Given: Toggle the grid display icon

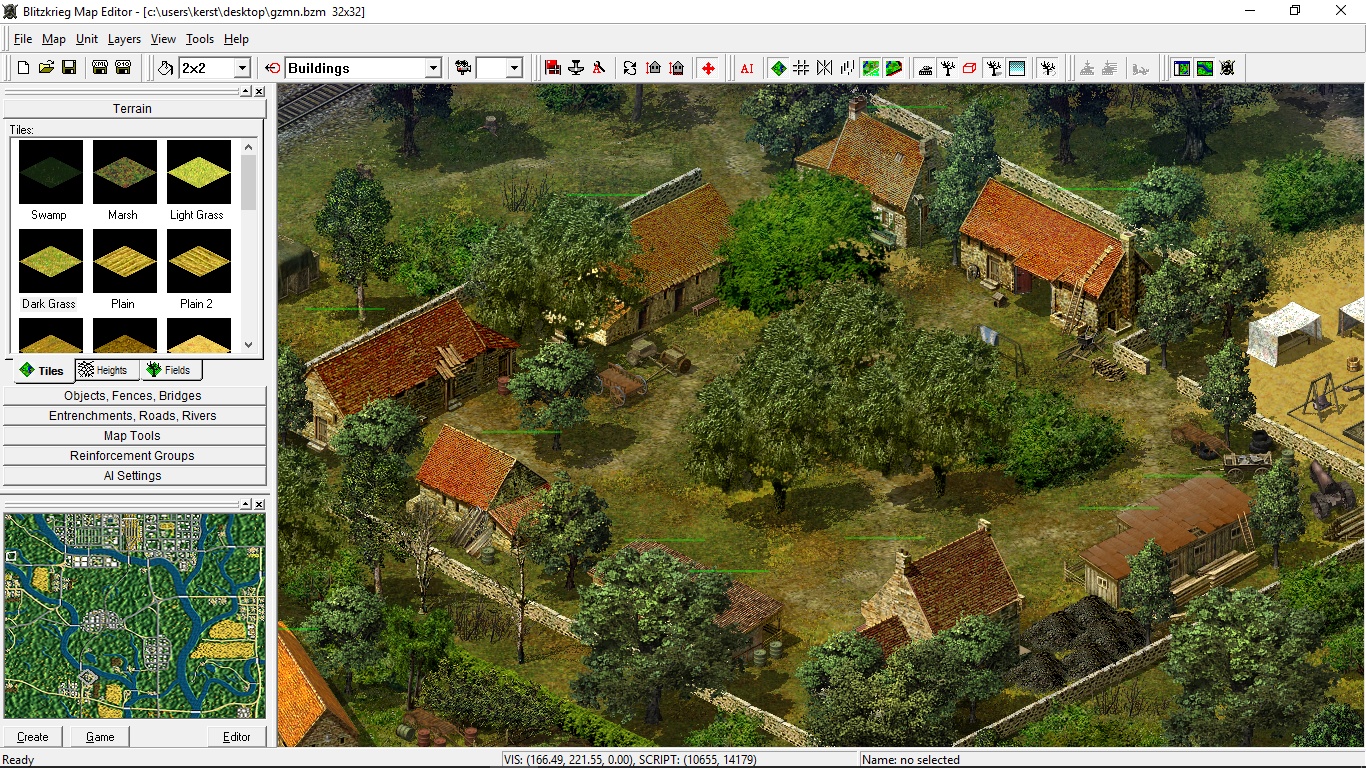Looking at the screenshot, I should [801, 68].
